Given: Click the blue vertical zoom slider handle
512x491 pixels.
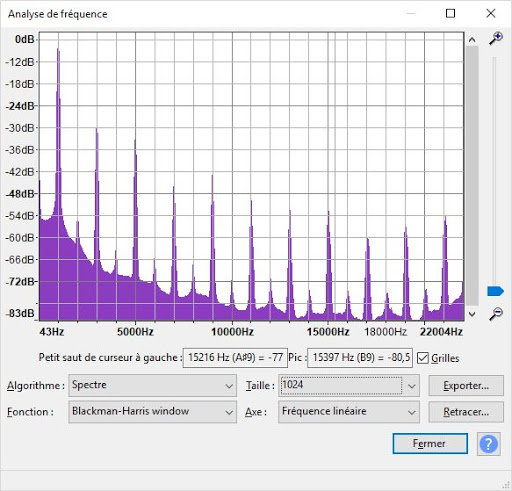Looking at the screenshot, I should click(495, 291).
